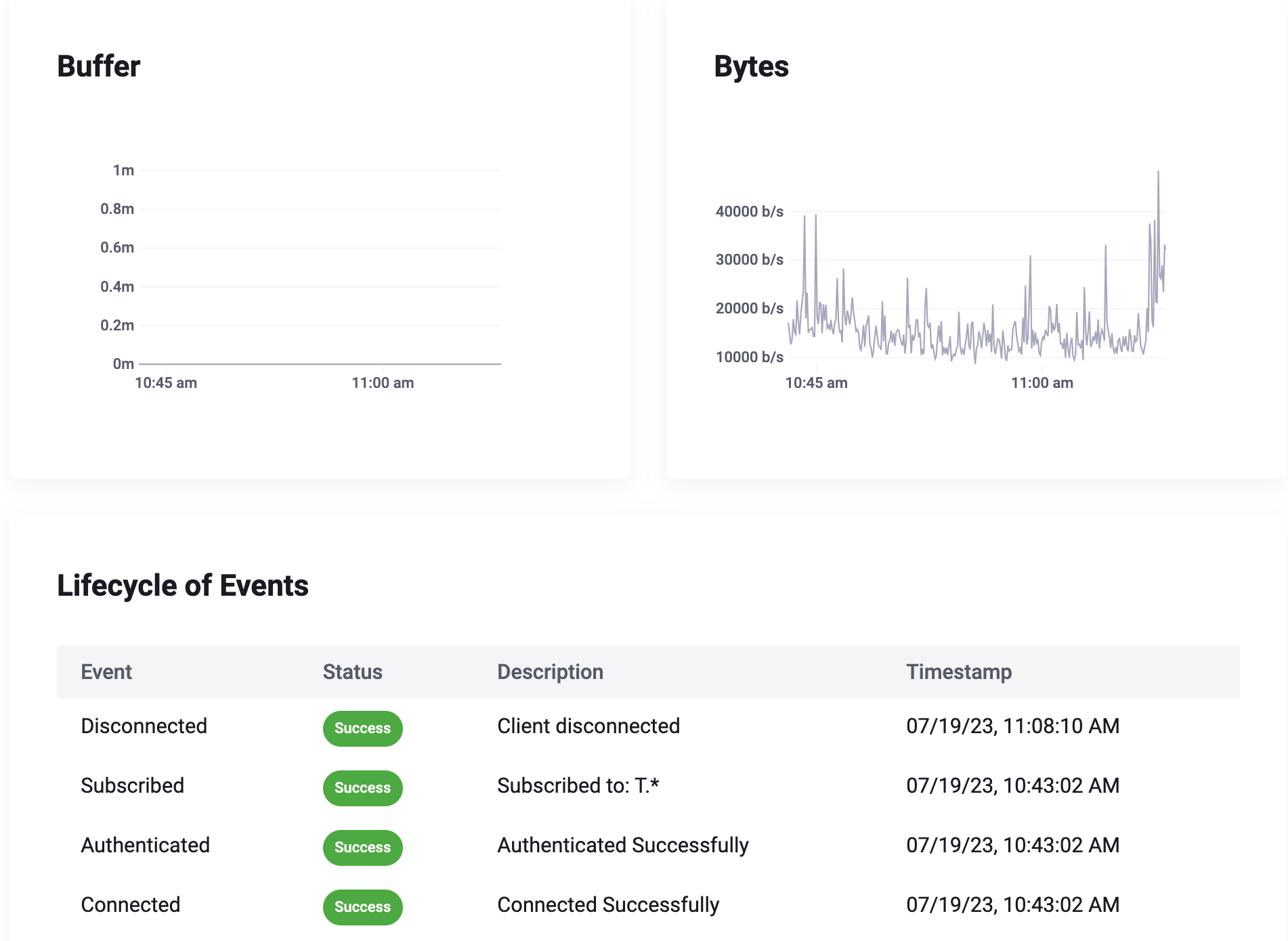Click the Bytes chart title

point(751,66)
